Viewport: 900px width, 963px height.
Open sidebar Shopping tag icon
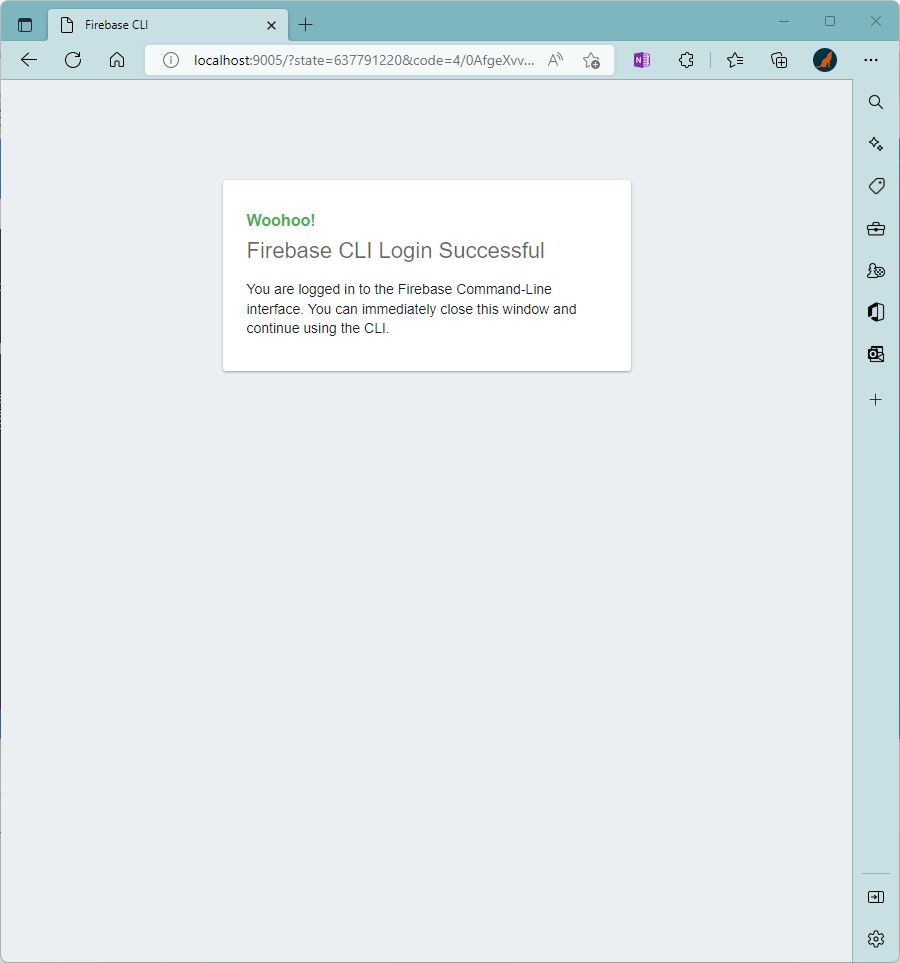[876, 185]
